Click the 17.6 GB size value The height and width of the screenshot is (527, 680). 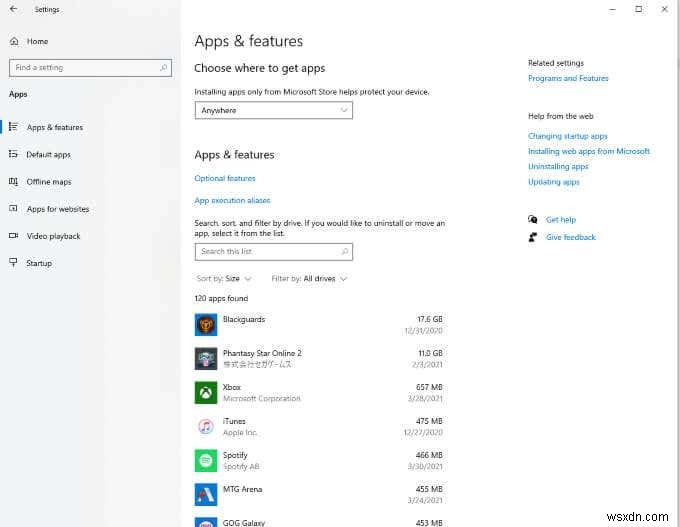point(430,319)
